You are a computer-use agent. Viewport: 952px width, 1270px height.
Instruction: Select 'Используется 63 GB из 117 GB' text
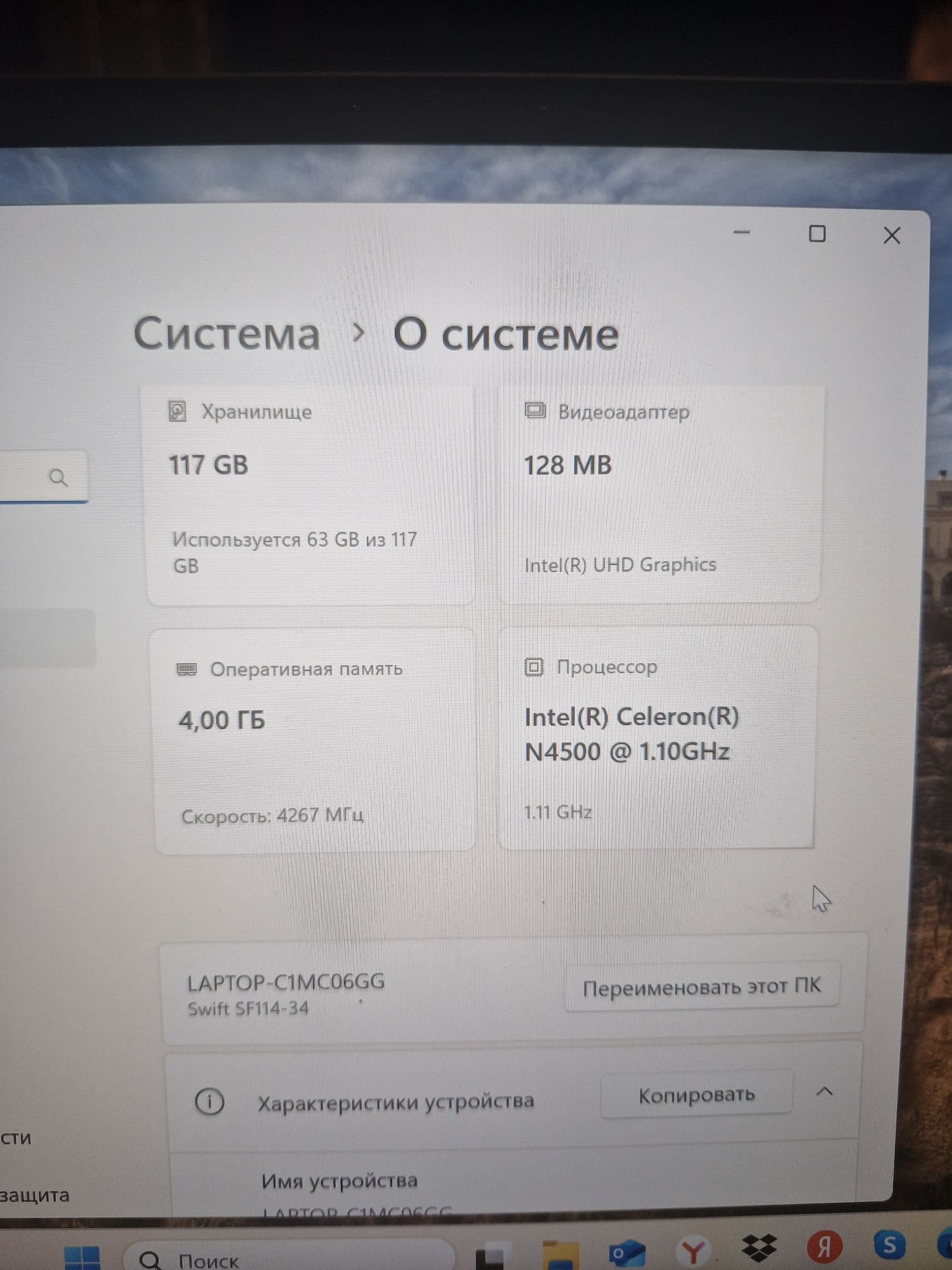tap(294, 552)
